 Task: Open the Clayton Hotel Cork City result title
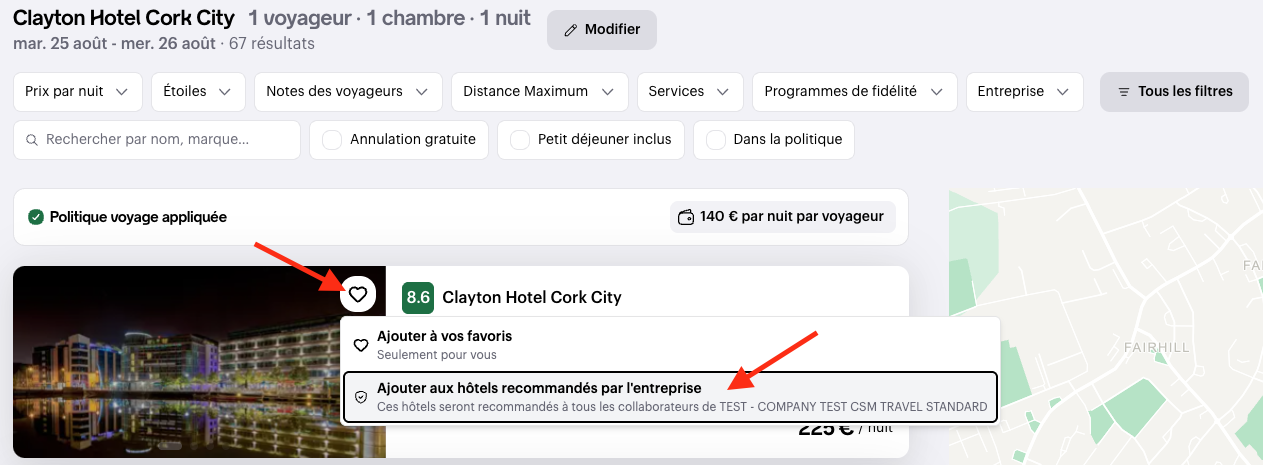[x=532, y=297]
